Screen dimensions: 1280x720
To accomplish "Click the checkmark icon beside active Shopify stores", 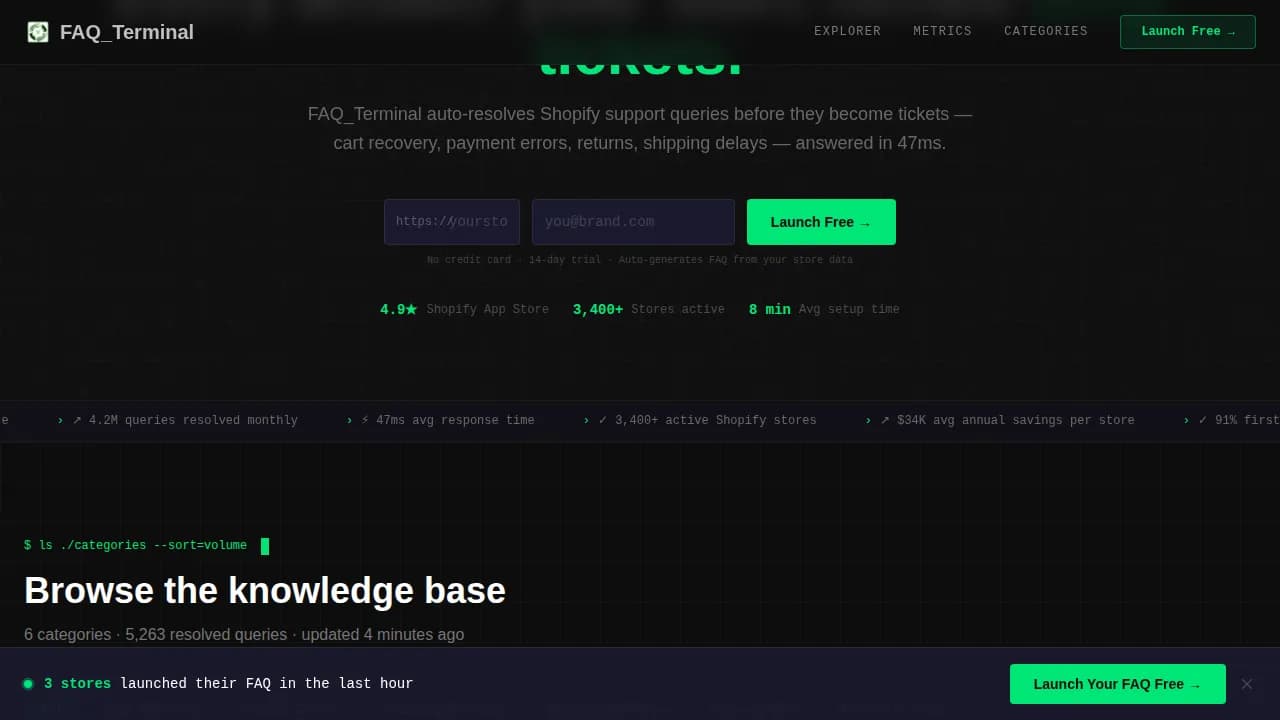I will tap(602, 420).
